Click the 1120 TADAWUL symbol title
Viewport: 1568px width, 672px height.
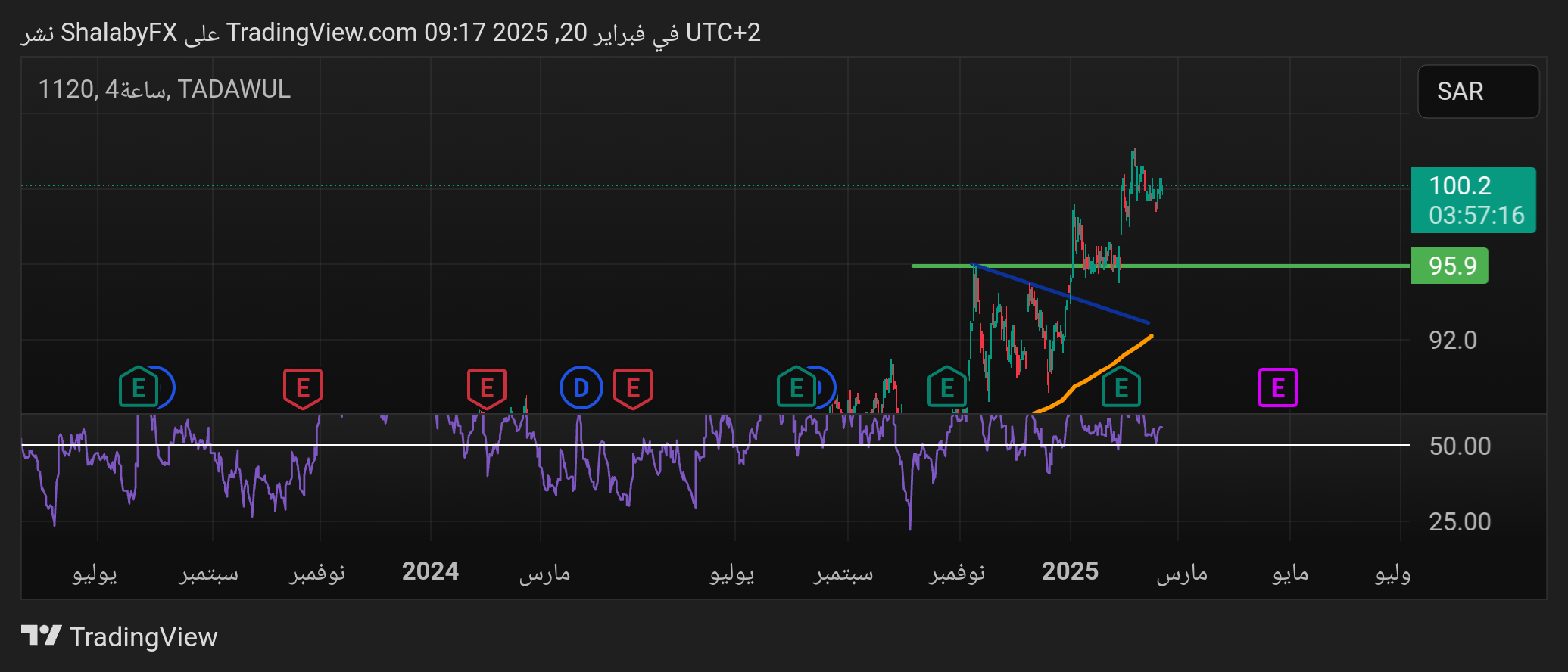164,89
